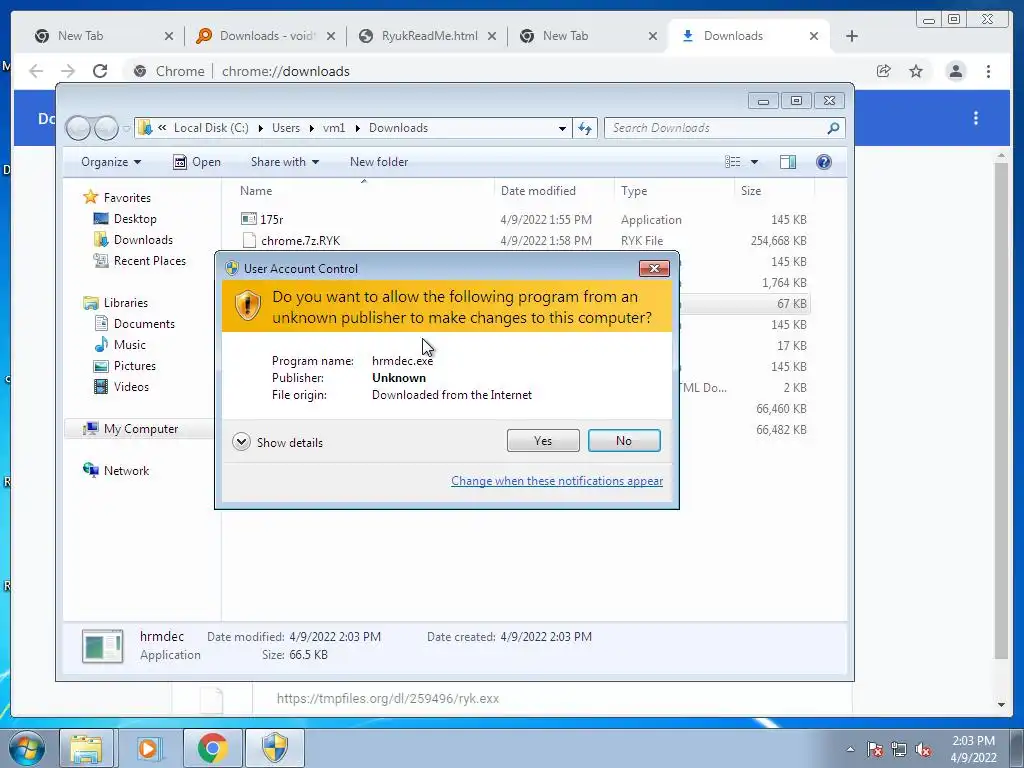
Task: Select Users in the address breadcrumb
Action: coord(286,128)
